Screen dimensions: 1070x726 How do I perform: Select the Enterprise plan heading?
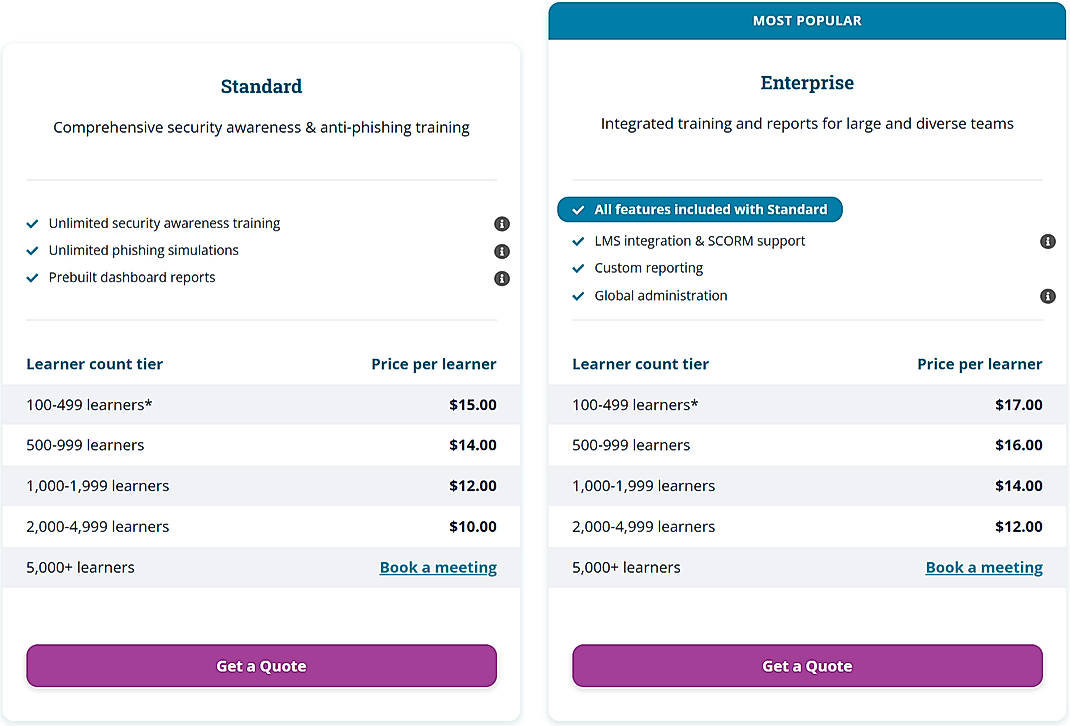point(806,82)
